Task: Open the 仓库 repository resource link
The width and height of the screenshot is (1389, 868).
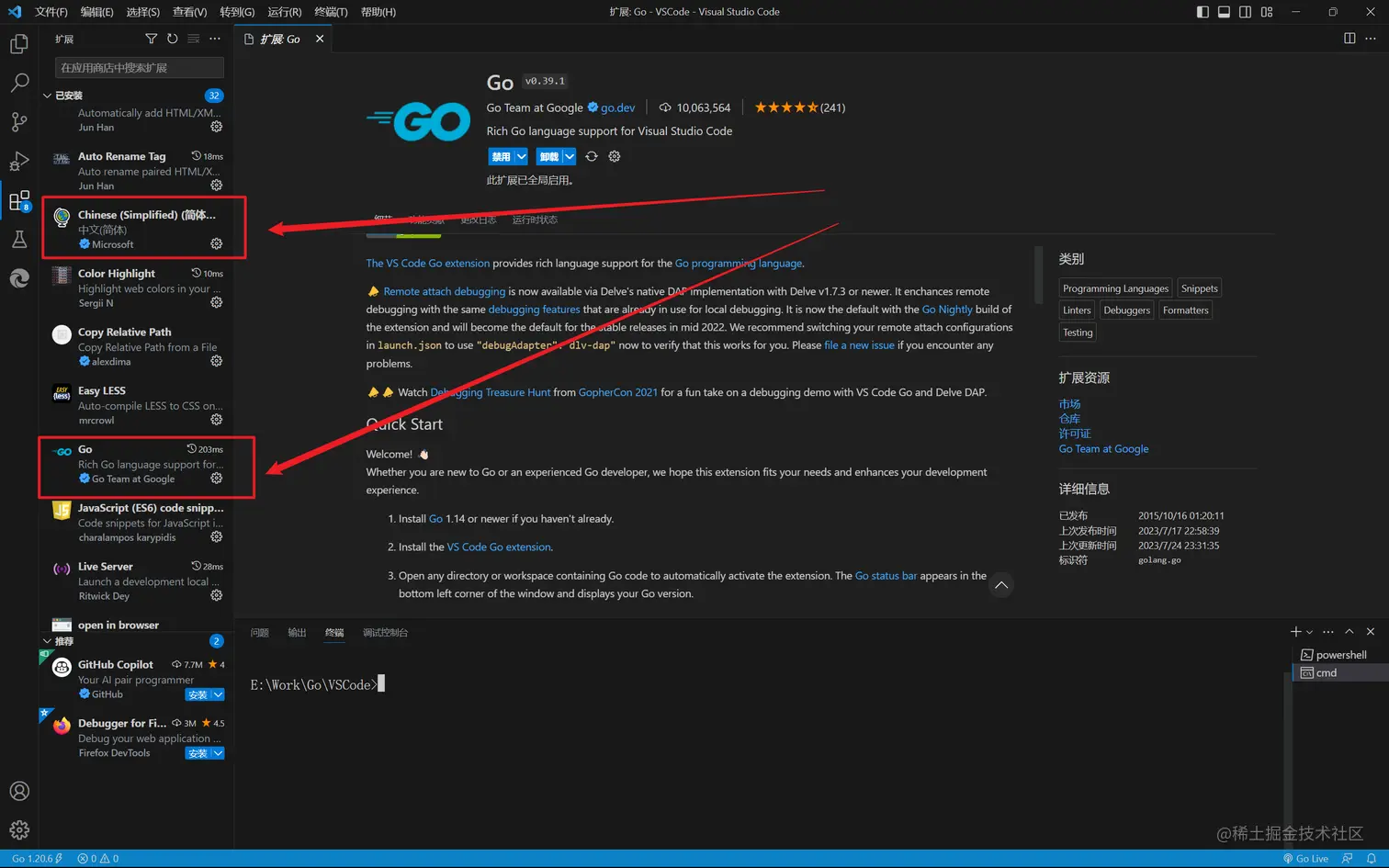Action: (x=1069, y=419)
